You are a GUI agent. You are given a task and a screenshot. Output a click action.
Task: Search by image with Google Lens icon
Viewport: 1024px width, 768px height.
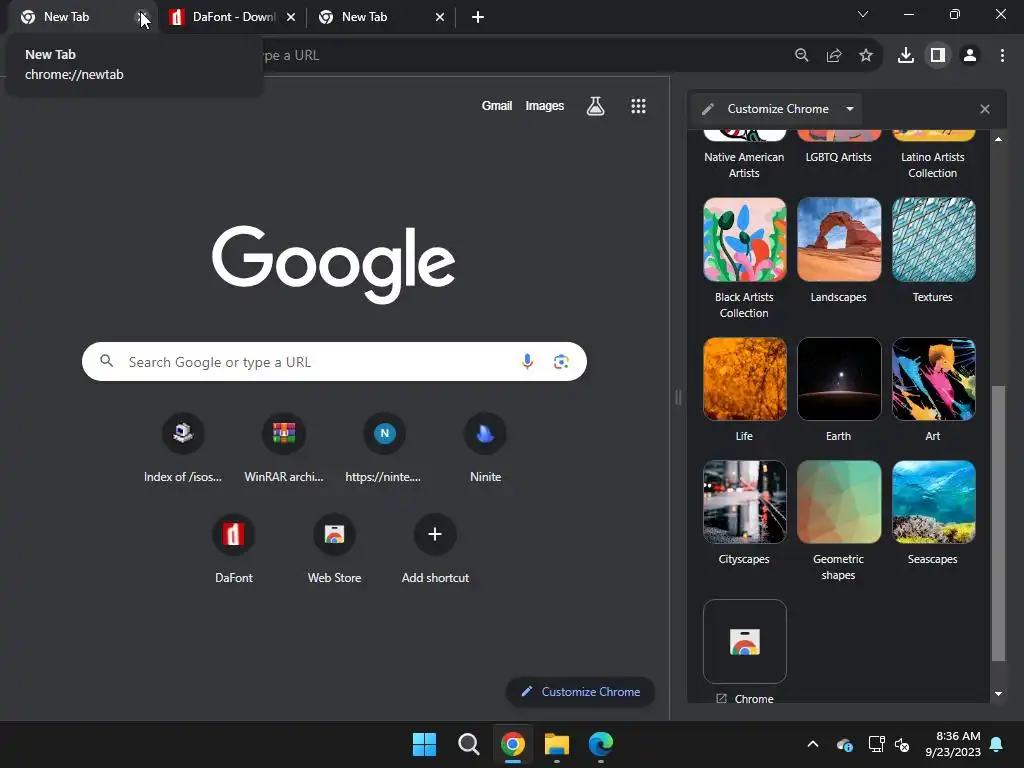click(561, 361)
